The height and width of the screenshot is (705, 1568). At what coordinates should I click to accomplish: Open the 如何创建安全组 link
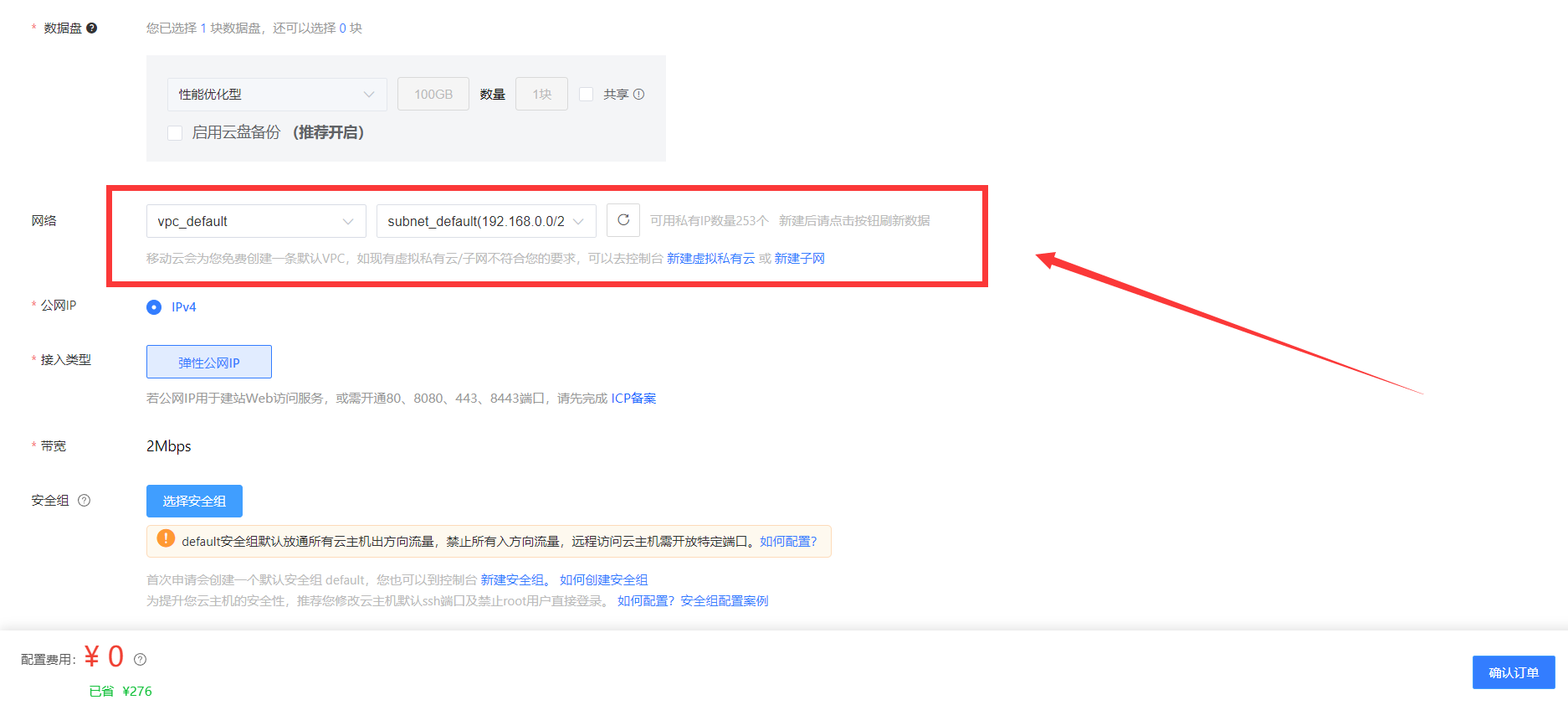pos(603,579)
